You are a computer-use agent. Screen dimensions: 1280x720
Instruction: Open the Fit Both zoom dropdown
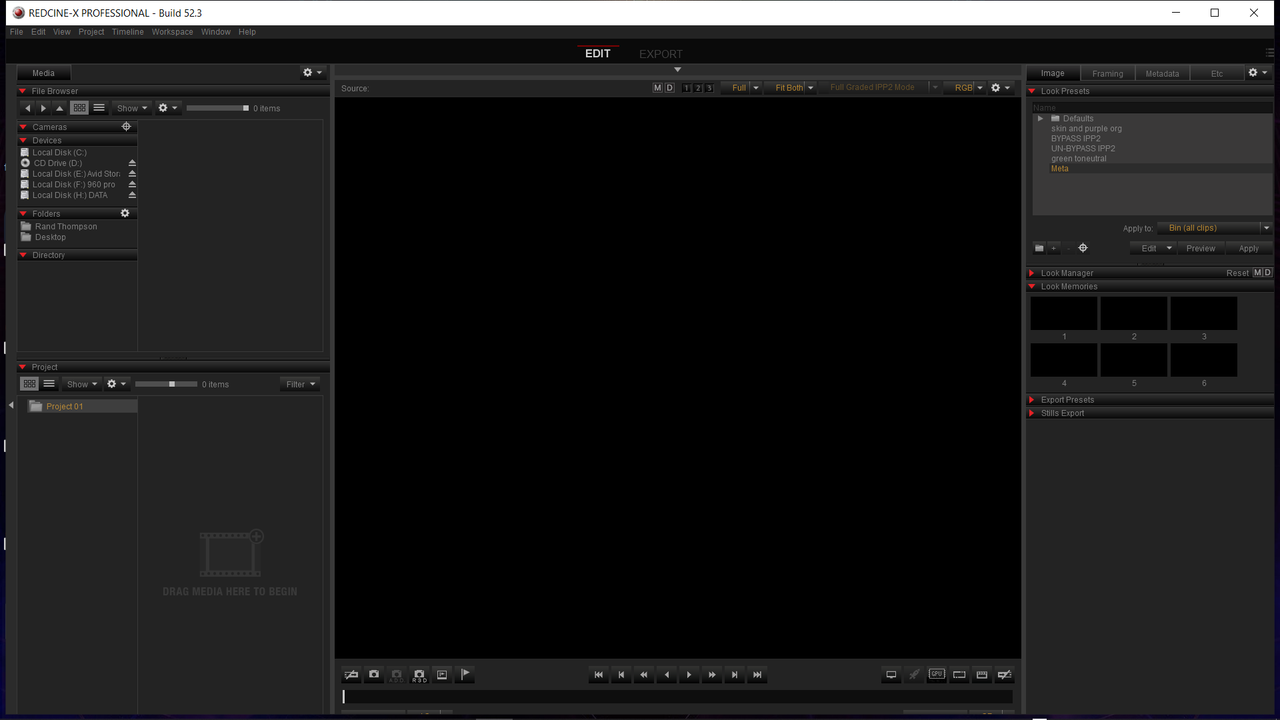[x=791, y=88]
